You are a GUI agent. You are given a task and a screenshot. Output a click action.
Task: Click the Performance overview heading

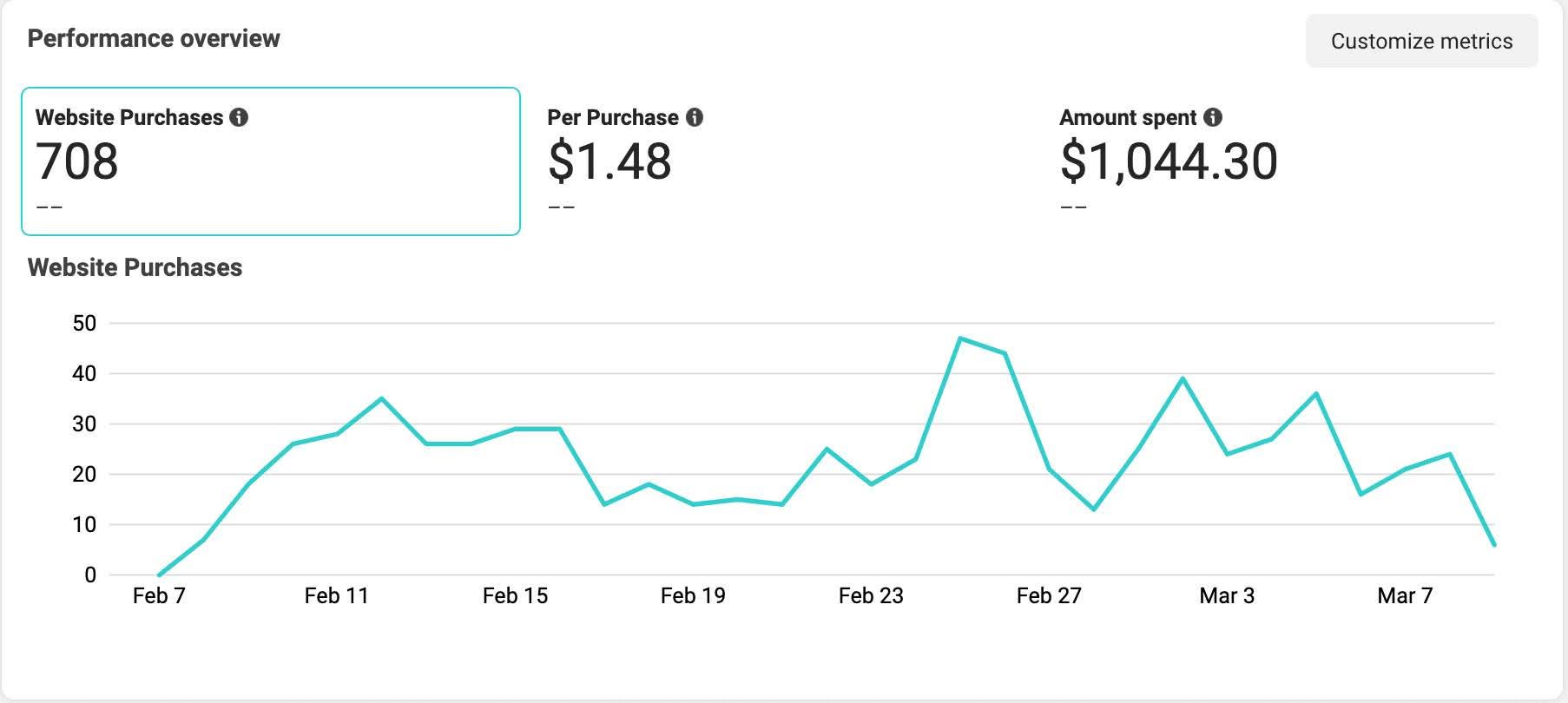[x=154, y=38]
